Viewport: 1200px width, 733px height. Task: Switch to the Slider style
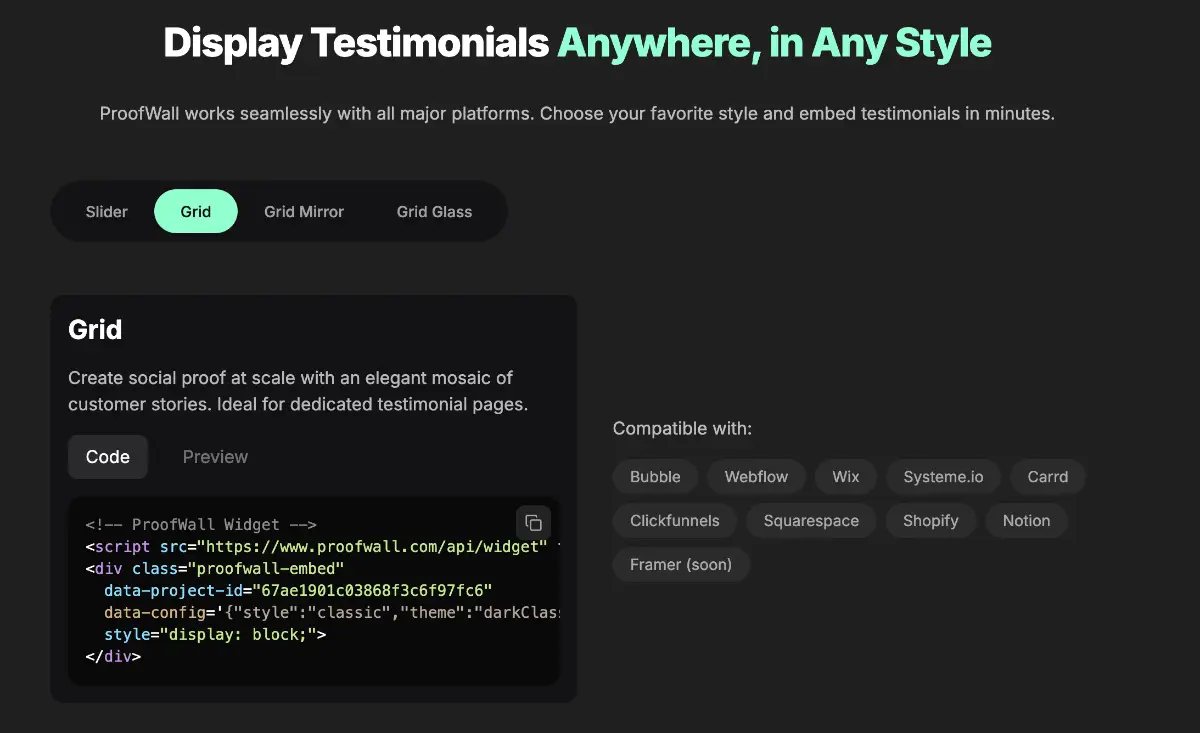coord(107,212)
